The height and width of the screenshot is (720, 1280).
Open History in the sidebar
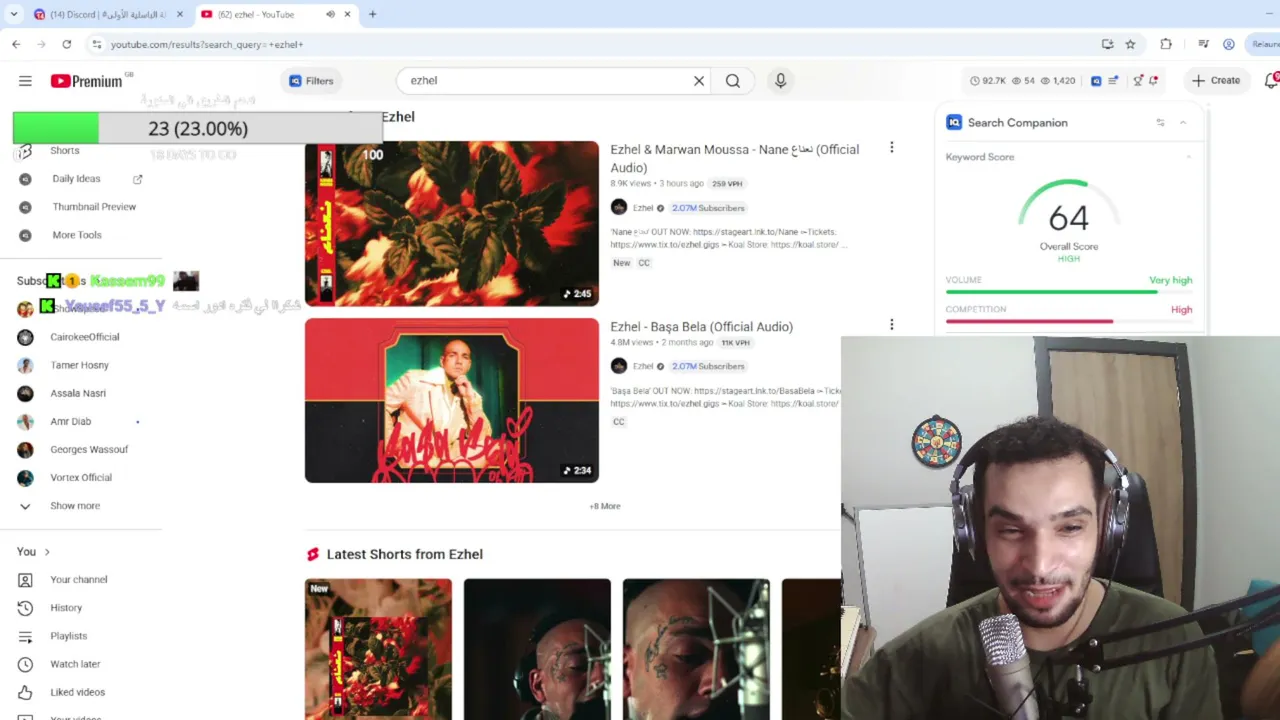tap(66, 608)
